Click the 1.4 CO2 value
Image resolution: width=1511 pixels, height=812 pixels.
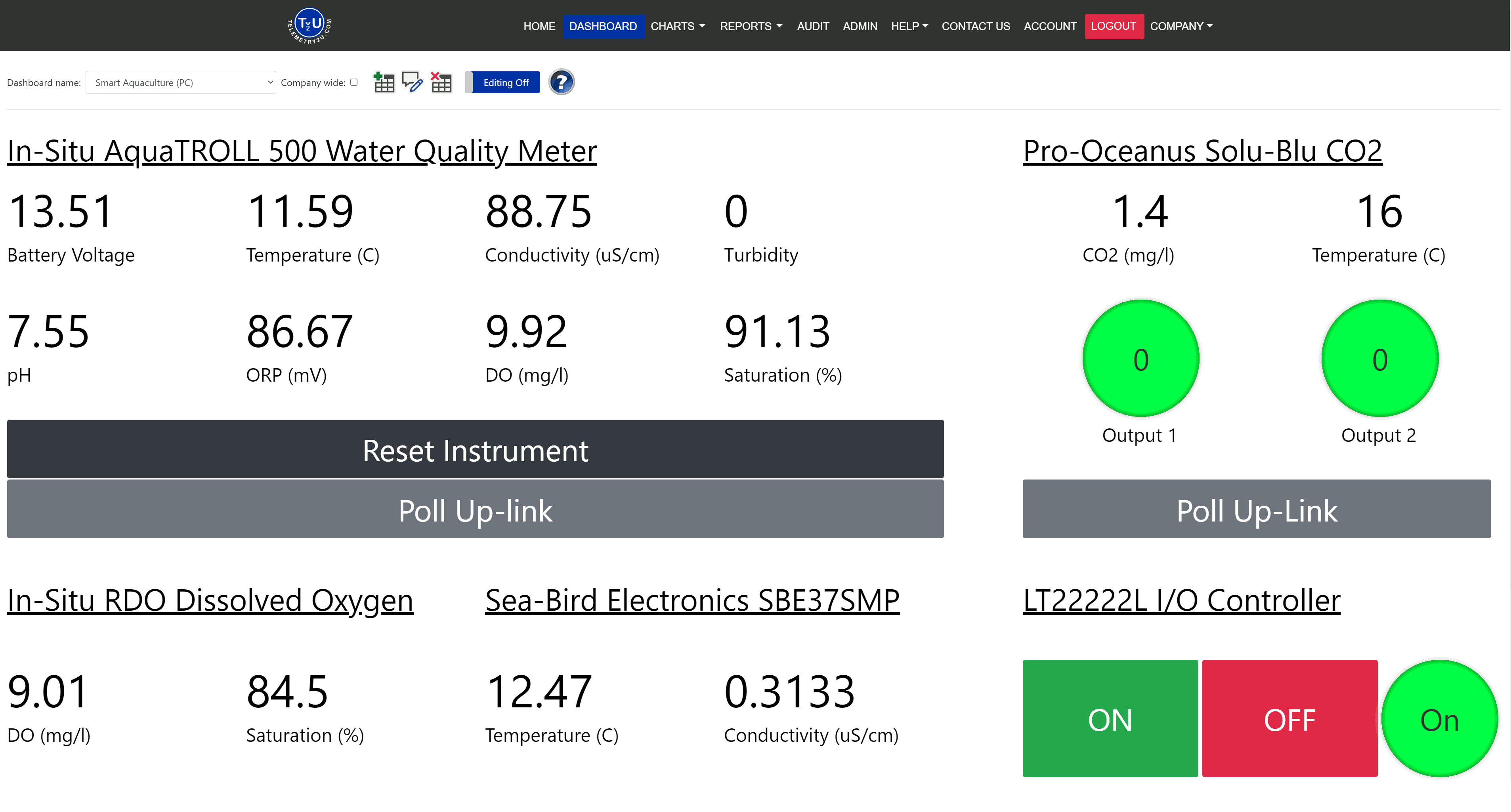tap(1140, 211)
